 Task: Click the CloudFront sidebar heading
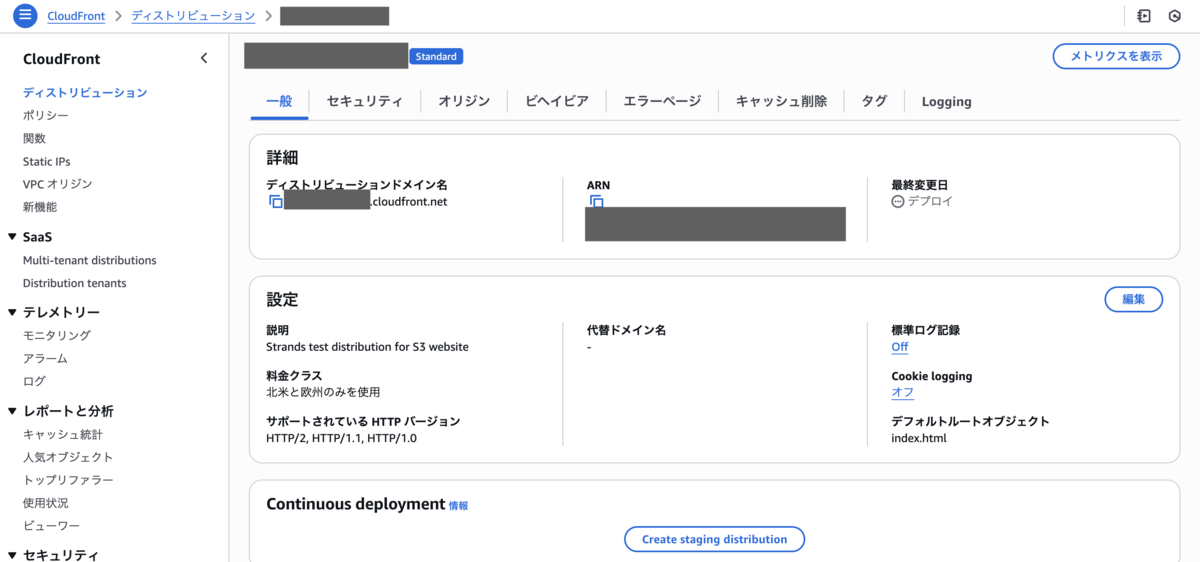(62, 59)
